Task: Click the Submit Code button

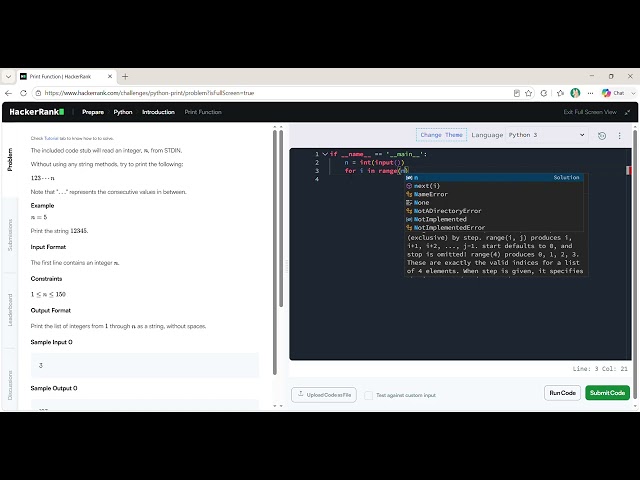Action: click(607, 393)
